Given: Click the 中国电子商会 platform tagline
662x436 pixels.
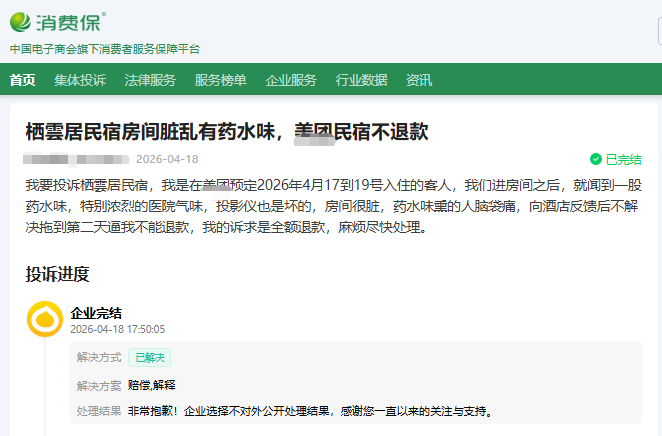Looking at the screenshot, I should coord(105,48).
